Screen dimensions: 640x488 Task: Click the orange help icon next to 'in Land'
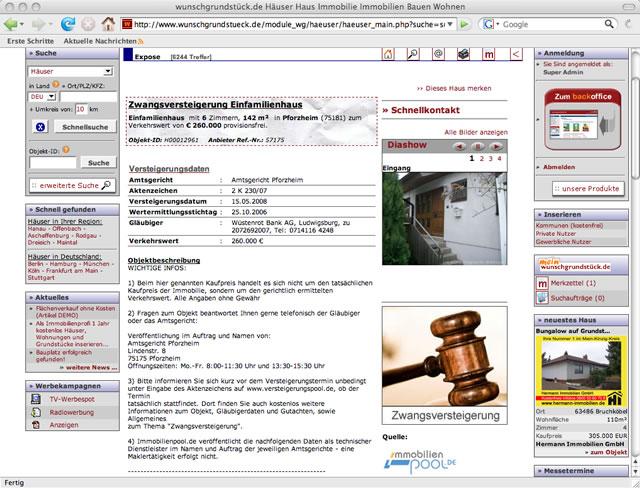tap(56, 84)
